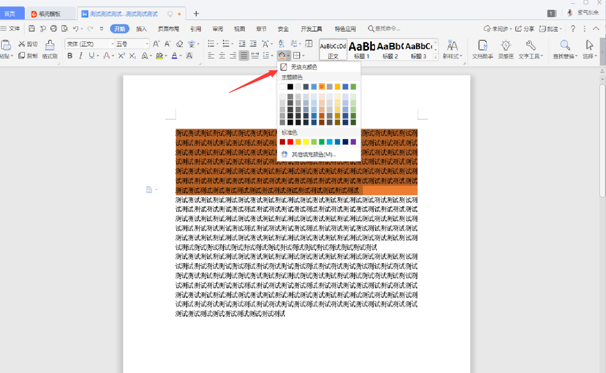Click the distributed alignment icon
Viewport: 606px width, 373px height.
point(255,56)
